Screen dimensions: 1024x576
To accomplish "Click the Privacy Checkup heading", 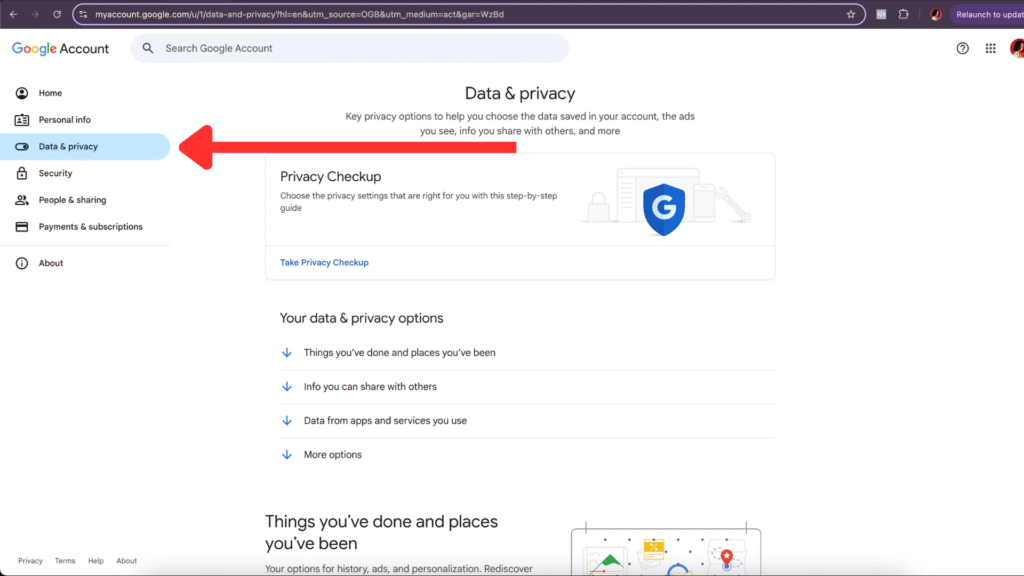I will click(330, 176).
